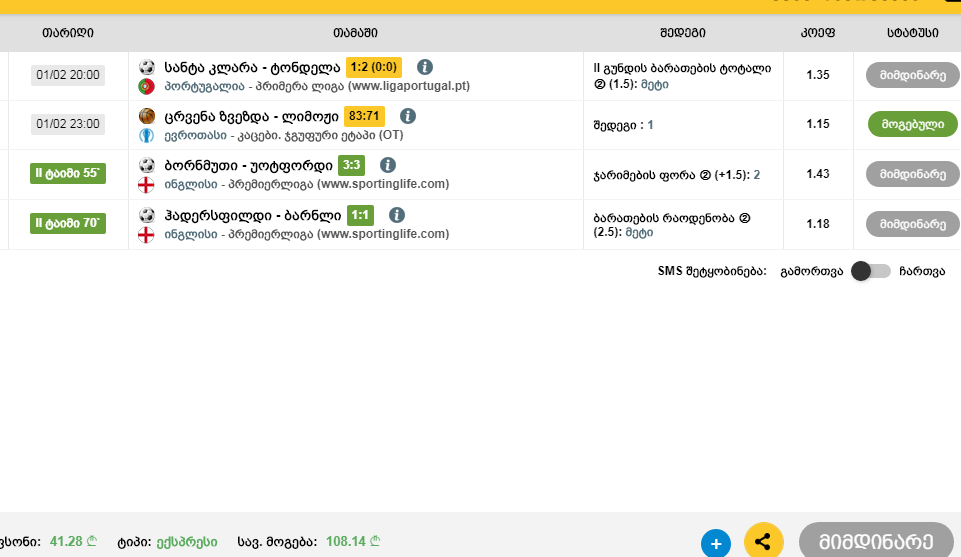This screenshot has width=961, height=557.
Task: Click the 1:1 live score badge
Action: point(360,215)
